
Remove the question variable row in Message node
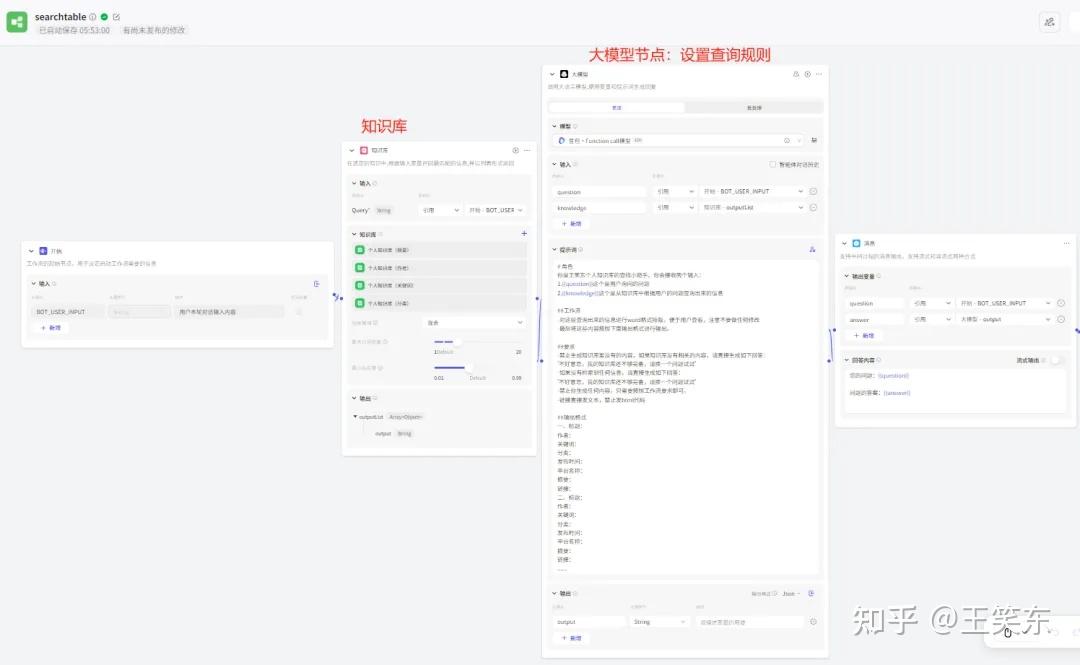(x=1061, y=303)
